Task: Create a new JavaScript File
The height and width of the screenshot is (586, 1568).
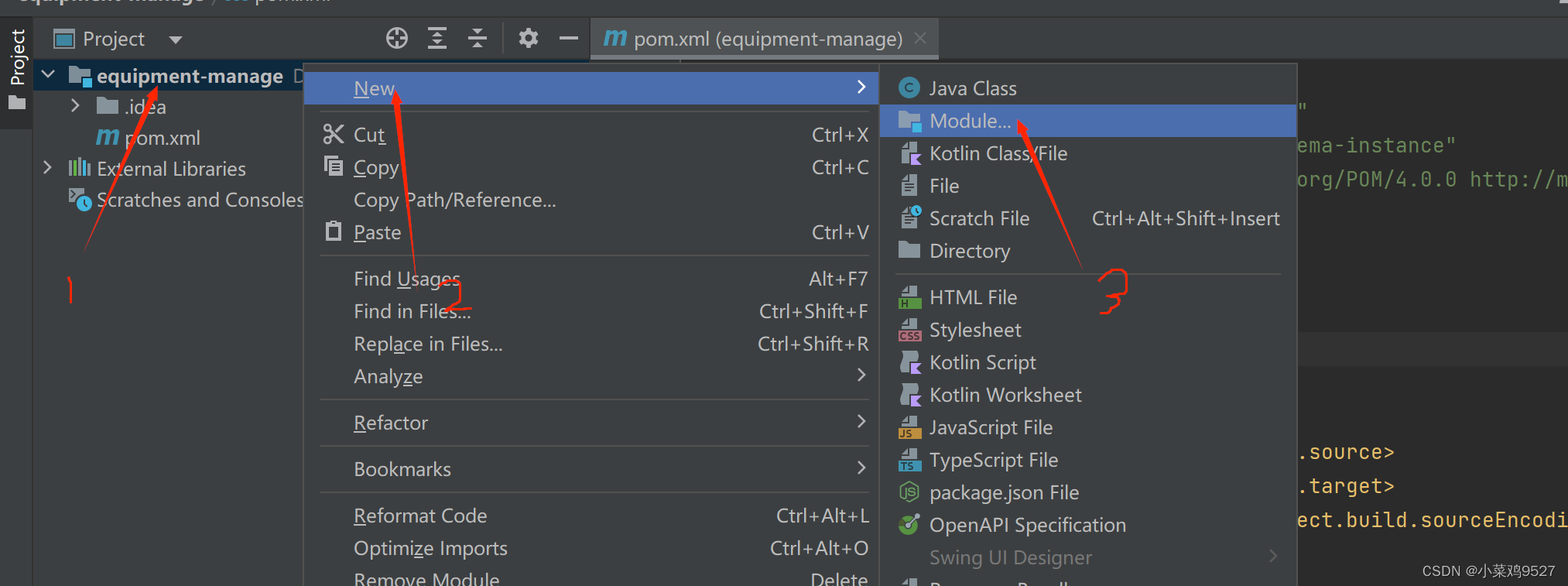Action: [1088, 427]
